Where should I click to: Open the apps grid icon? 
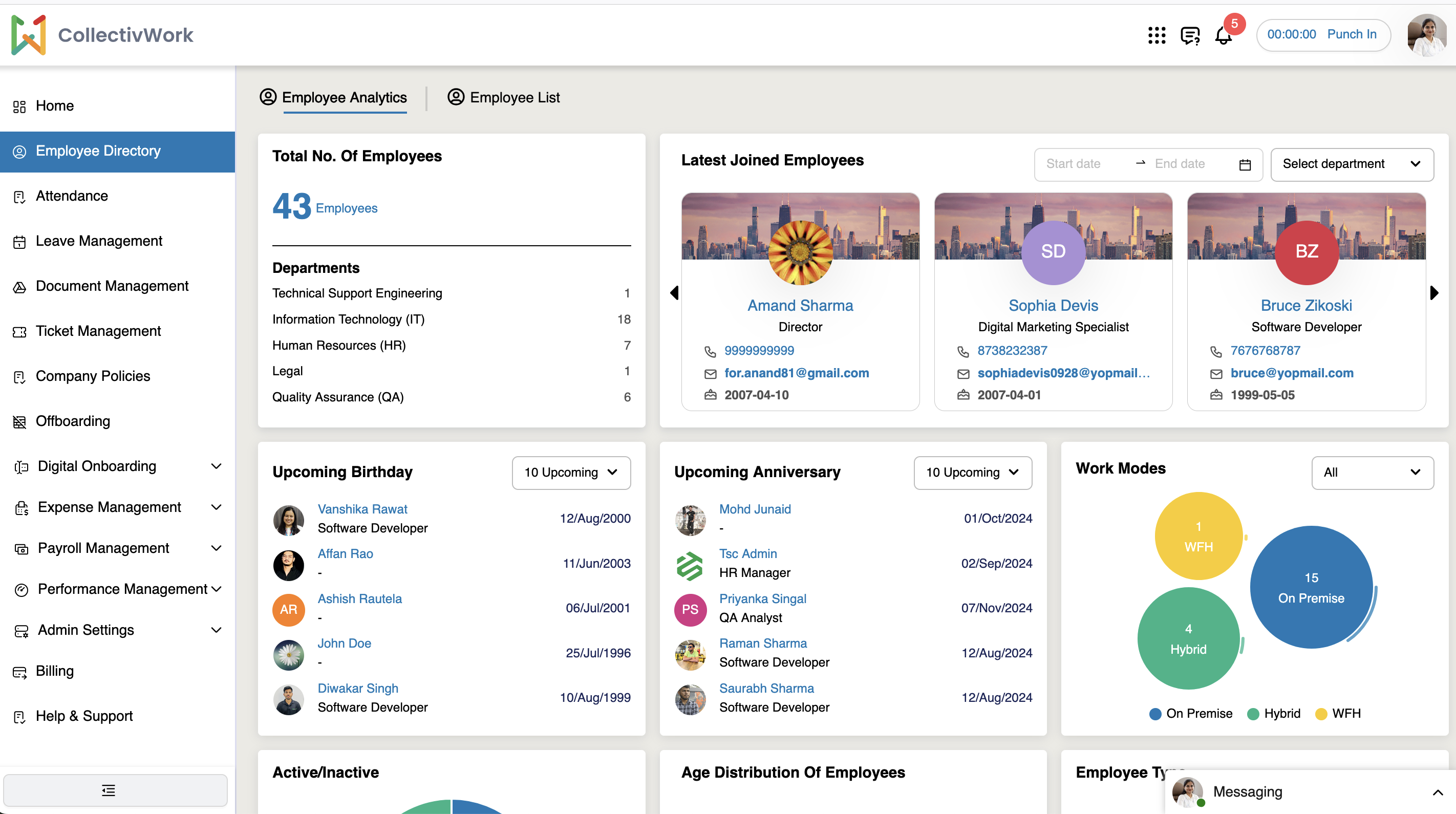click(x=1157, y=35)
